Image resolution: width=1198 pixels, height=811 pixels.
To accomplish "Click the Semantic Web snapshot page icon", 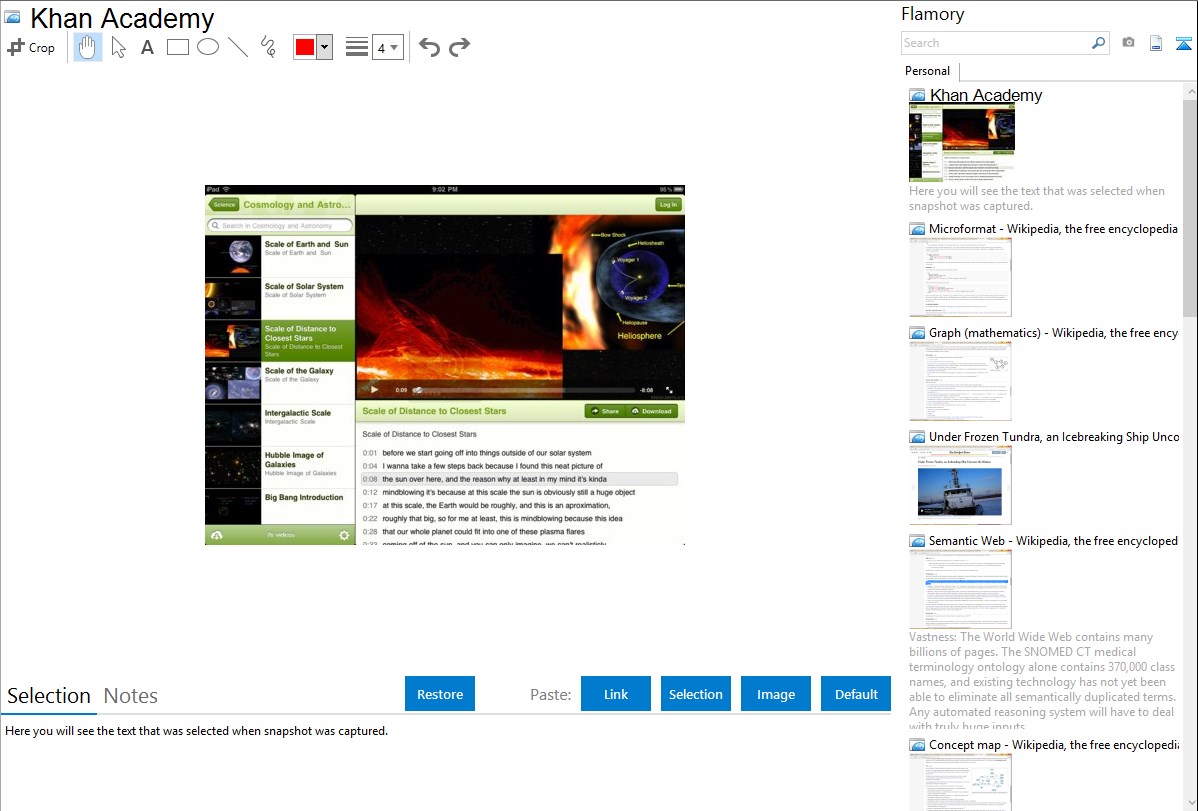I will coord(917,541).
